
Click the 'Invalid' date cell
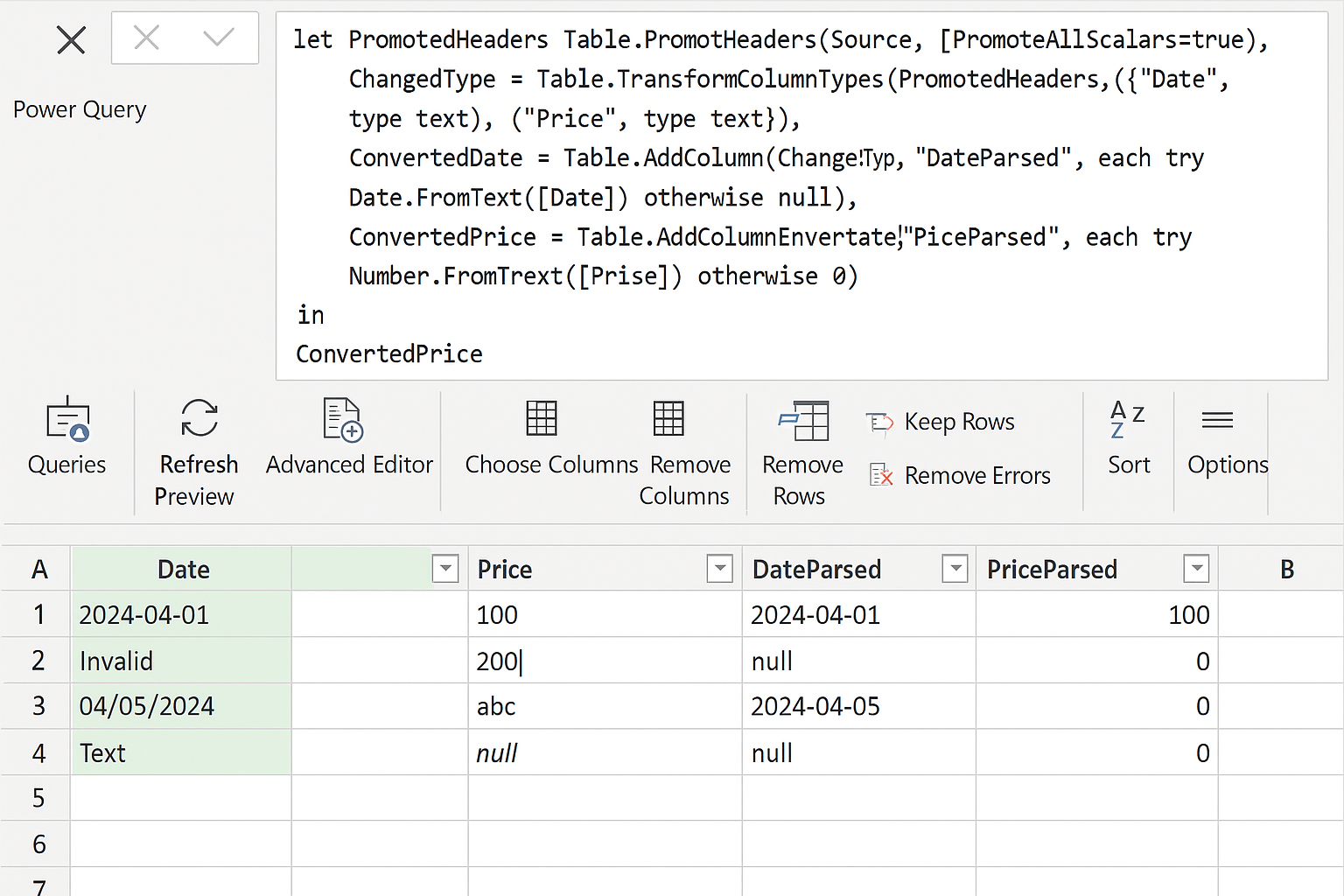(181, 661)
